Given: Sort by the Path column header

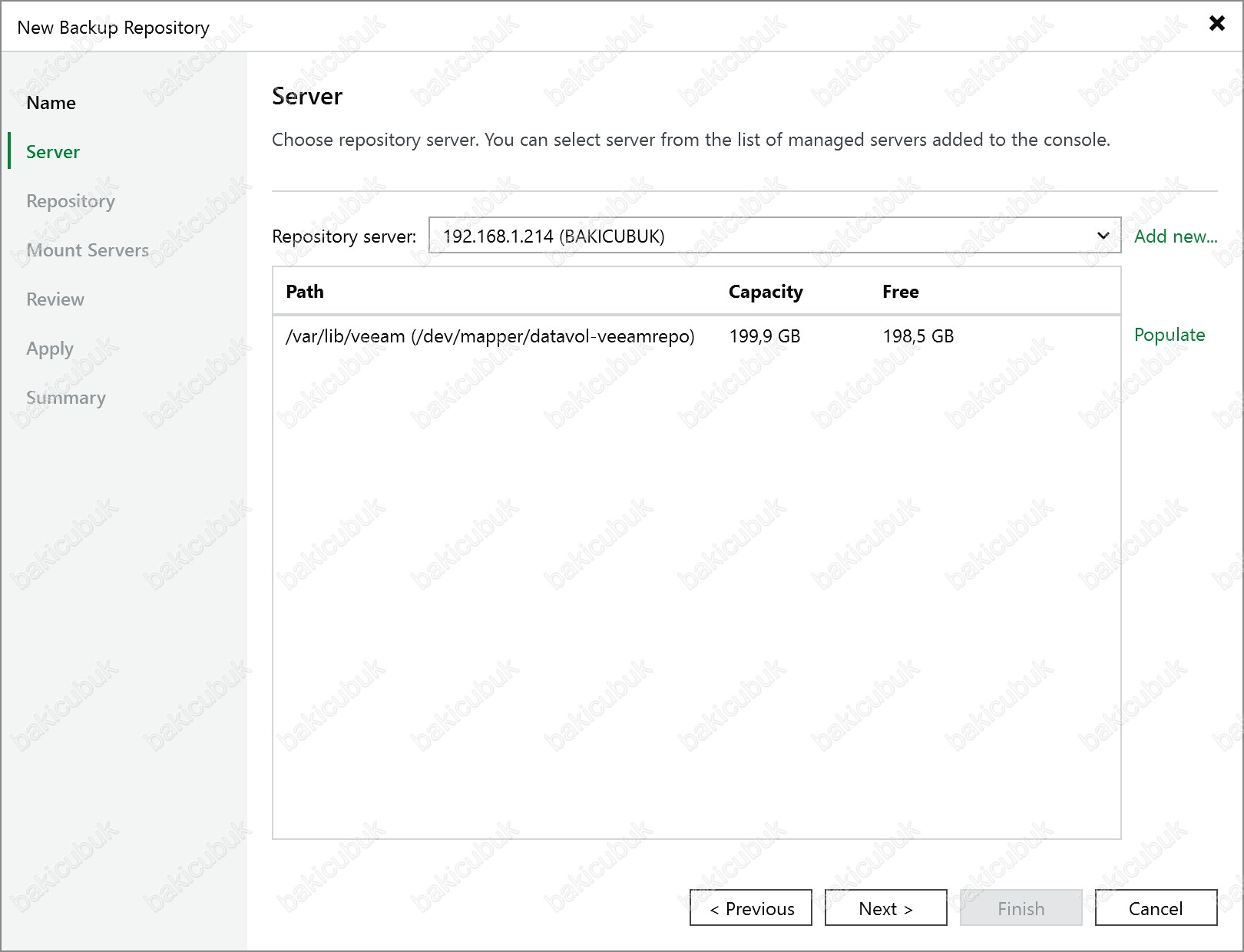Looking at the screenshot, I should coord(305,292).
